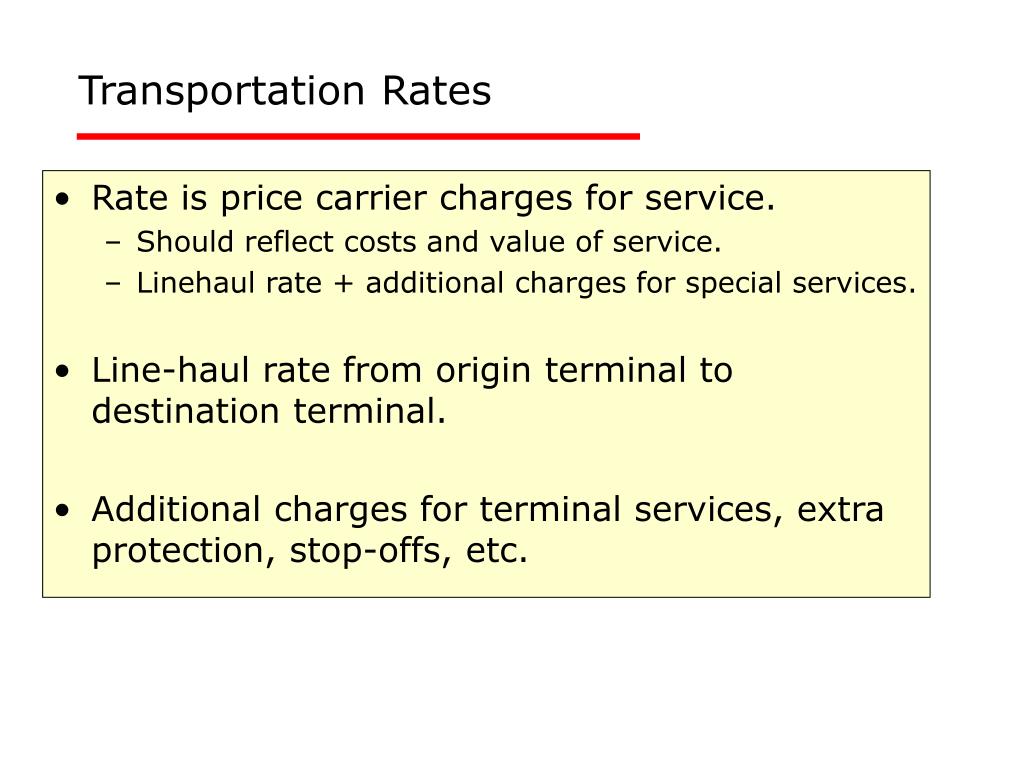Click the dash before 'Should reflect costs'
1024x768 pixels.
click(114, 243)
